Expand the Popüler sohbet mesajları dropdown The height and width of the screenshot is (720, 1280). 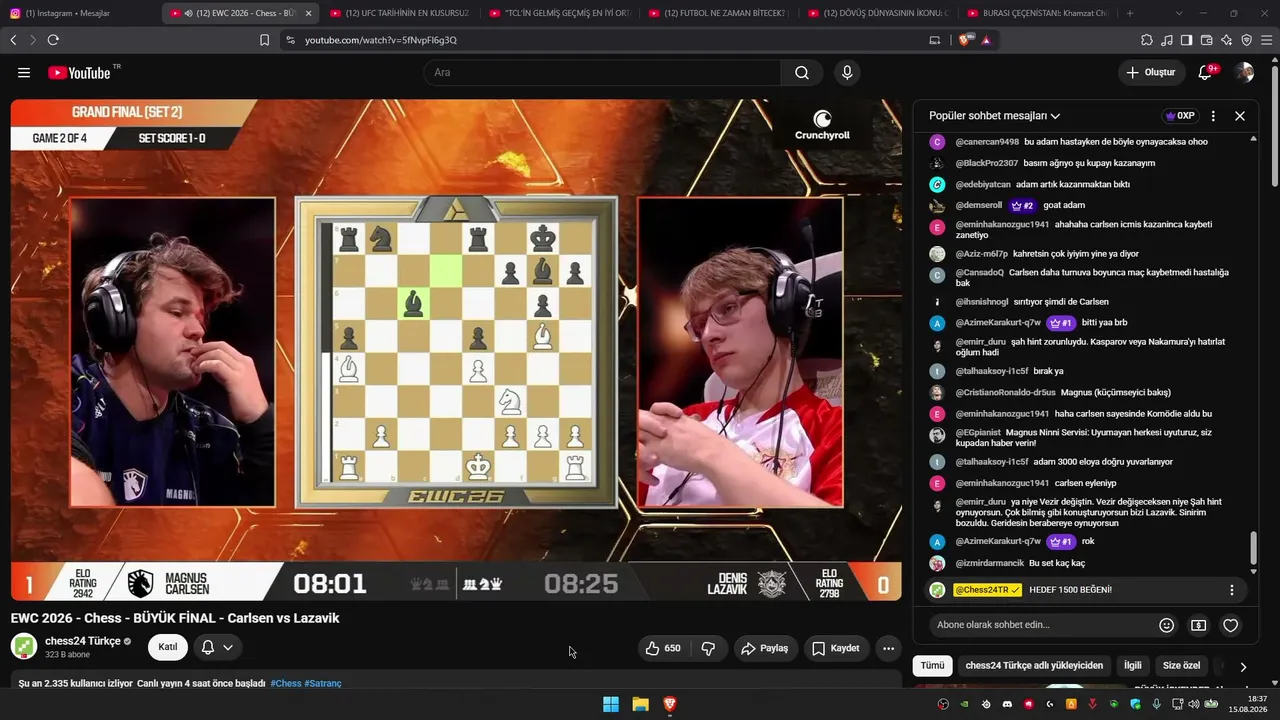tap(994, 116)
